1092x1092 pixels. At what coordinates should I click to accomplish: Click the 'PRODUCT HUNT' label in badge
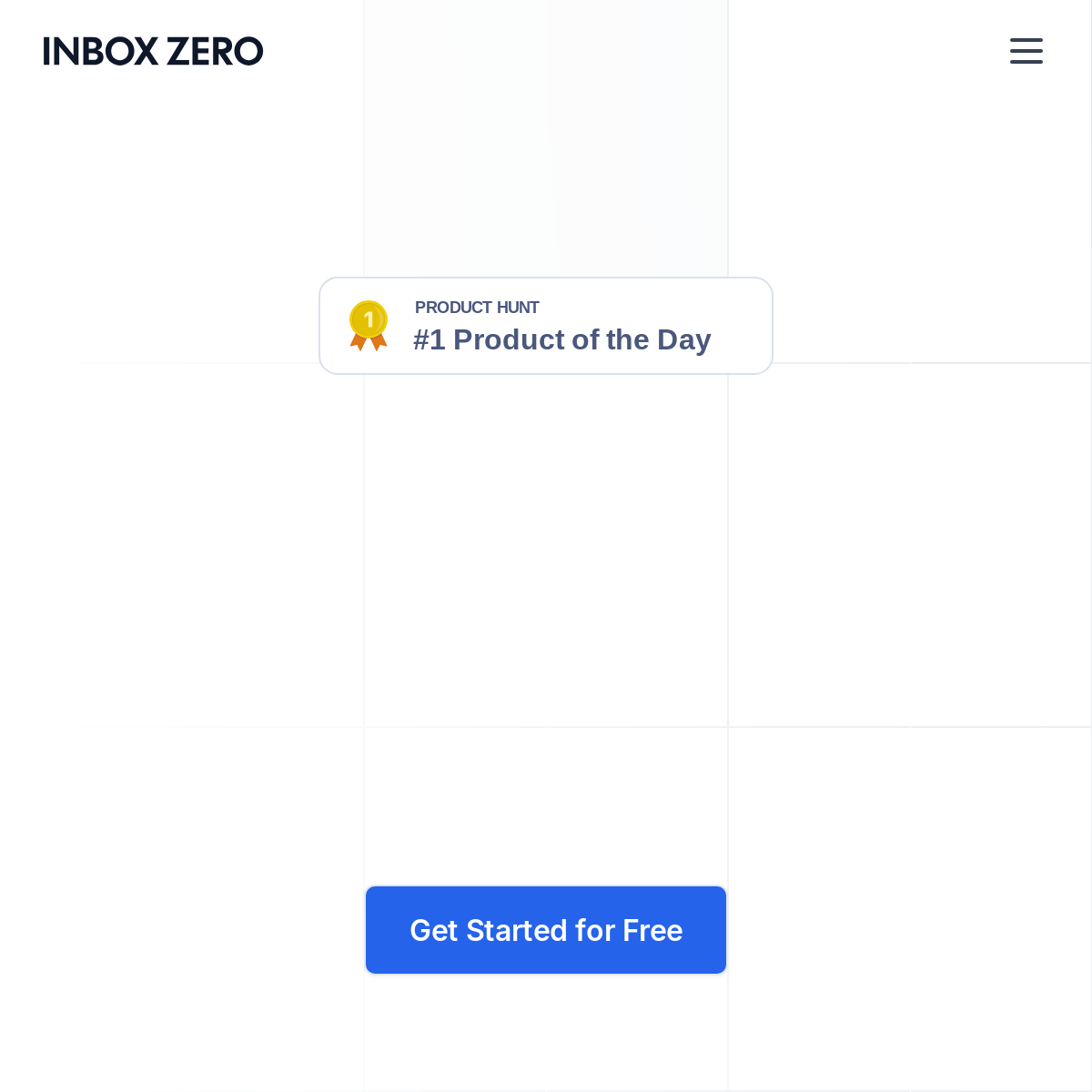(x=477, y=308)
